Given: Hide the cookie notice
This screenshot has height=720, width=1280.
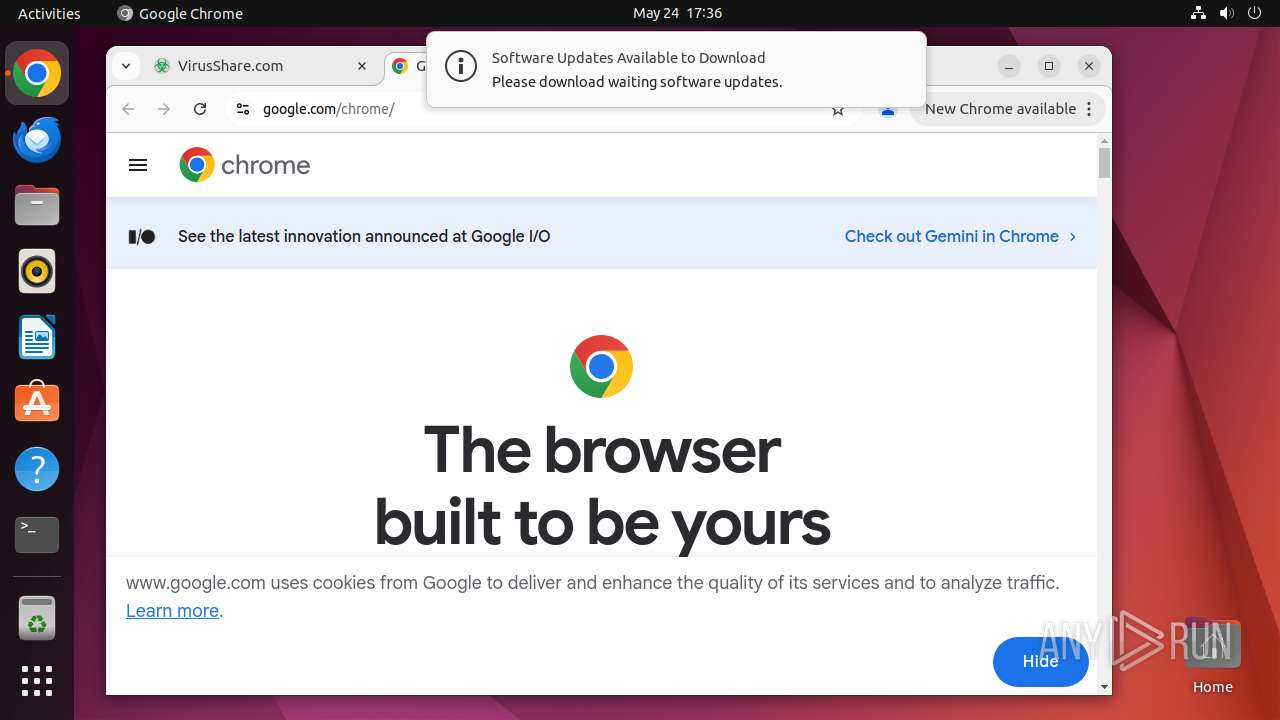Looking at the screenshot, I should click(x=1040, y=662).
